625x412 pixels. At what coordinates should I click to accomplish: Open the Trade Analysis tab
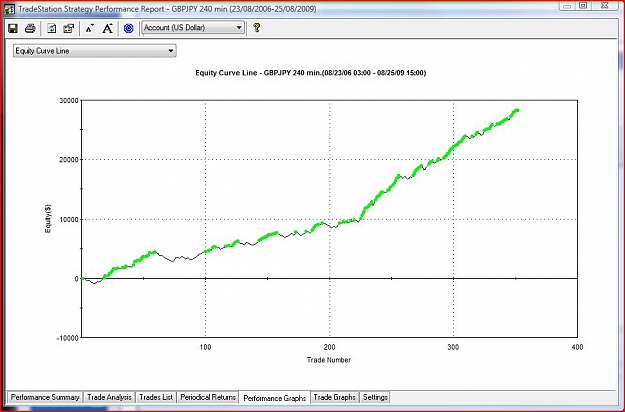[x=109, y=397]
